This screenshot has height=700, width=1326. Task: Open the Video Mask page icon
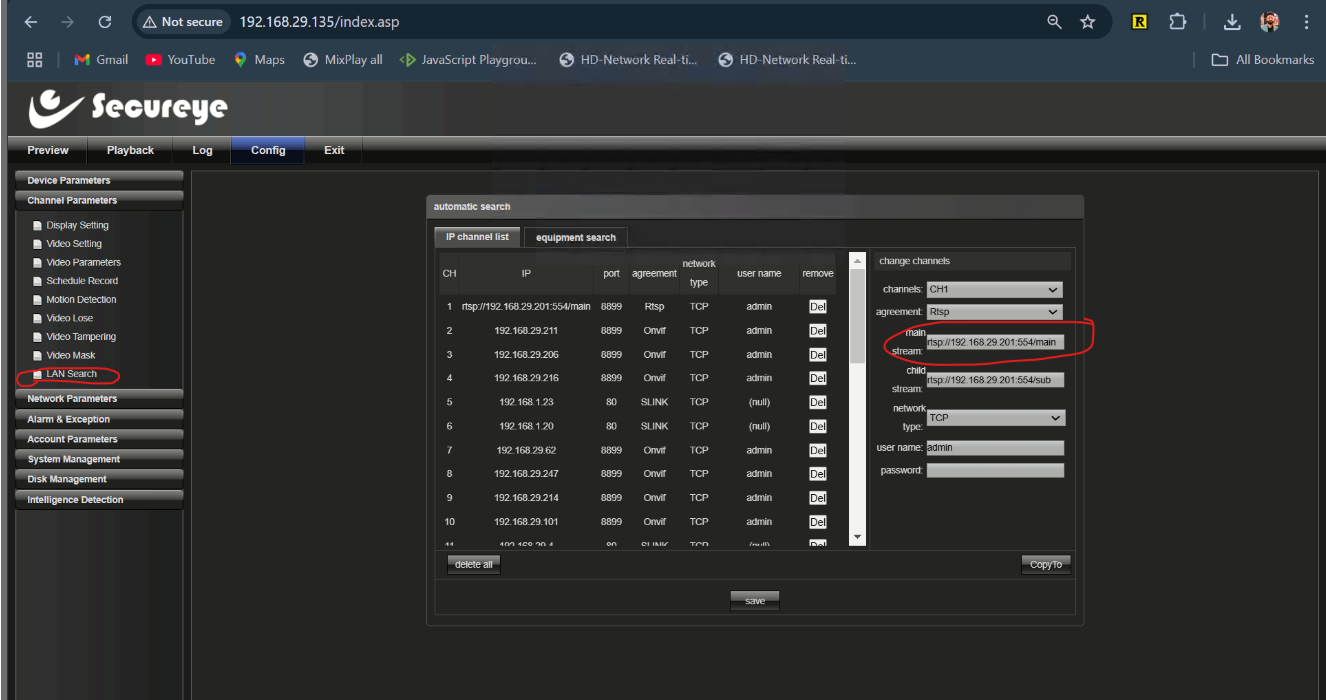[x=37, y=356]
